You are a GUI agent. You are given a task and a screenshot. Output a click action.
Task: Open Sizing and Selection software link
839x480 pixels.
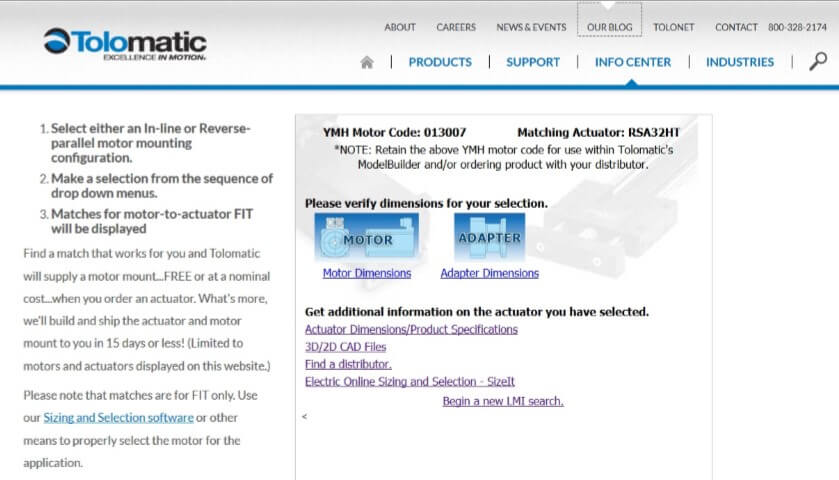[x=118, y=417]
